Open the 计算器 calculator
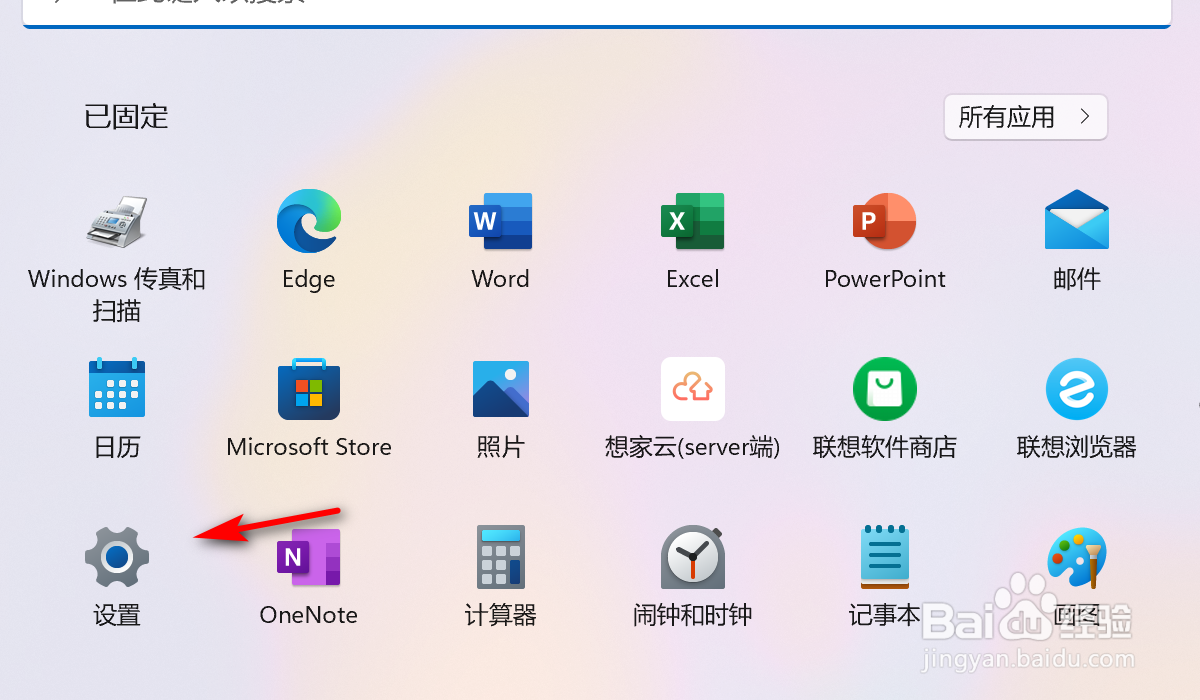The width and height of the screenshot is (1200, 700). (500, 556)
